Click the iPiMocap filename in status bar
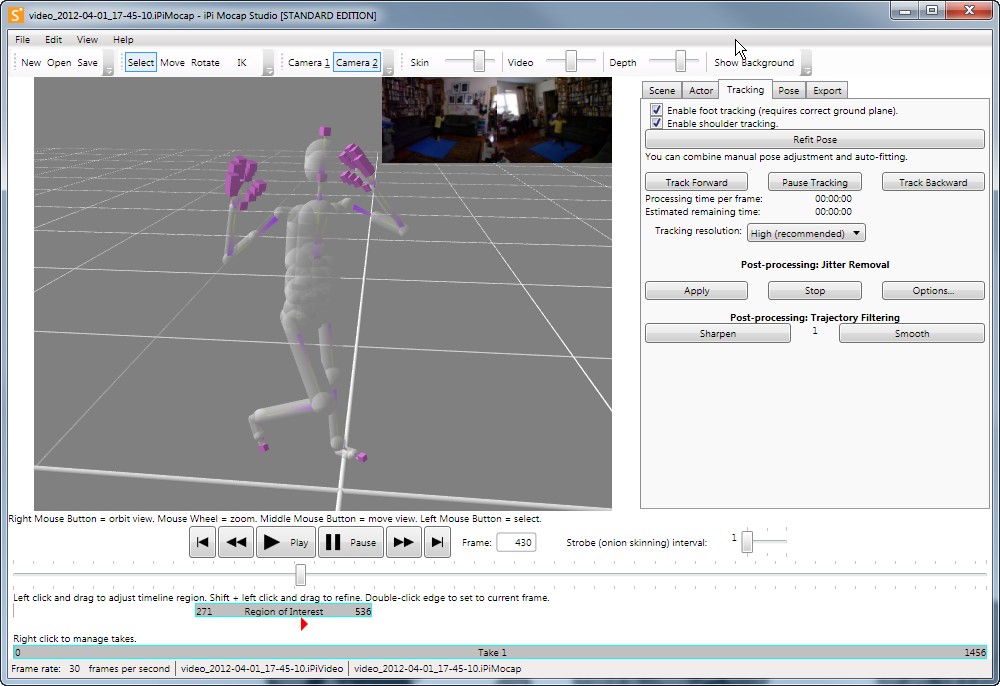Viewport: 1000px width, 686px height. [x=437, y=668]
